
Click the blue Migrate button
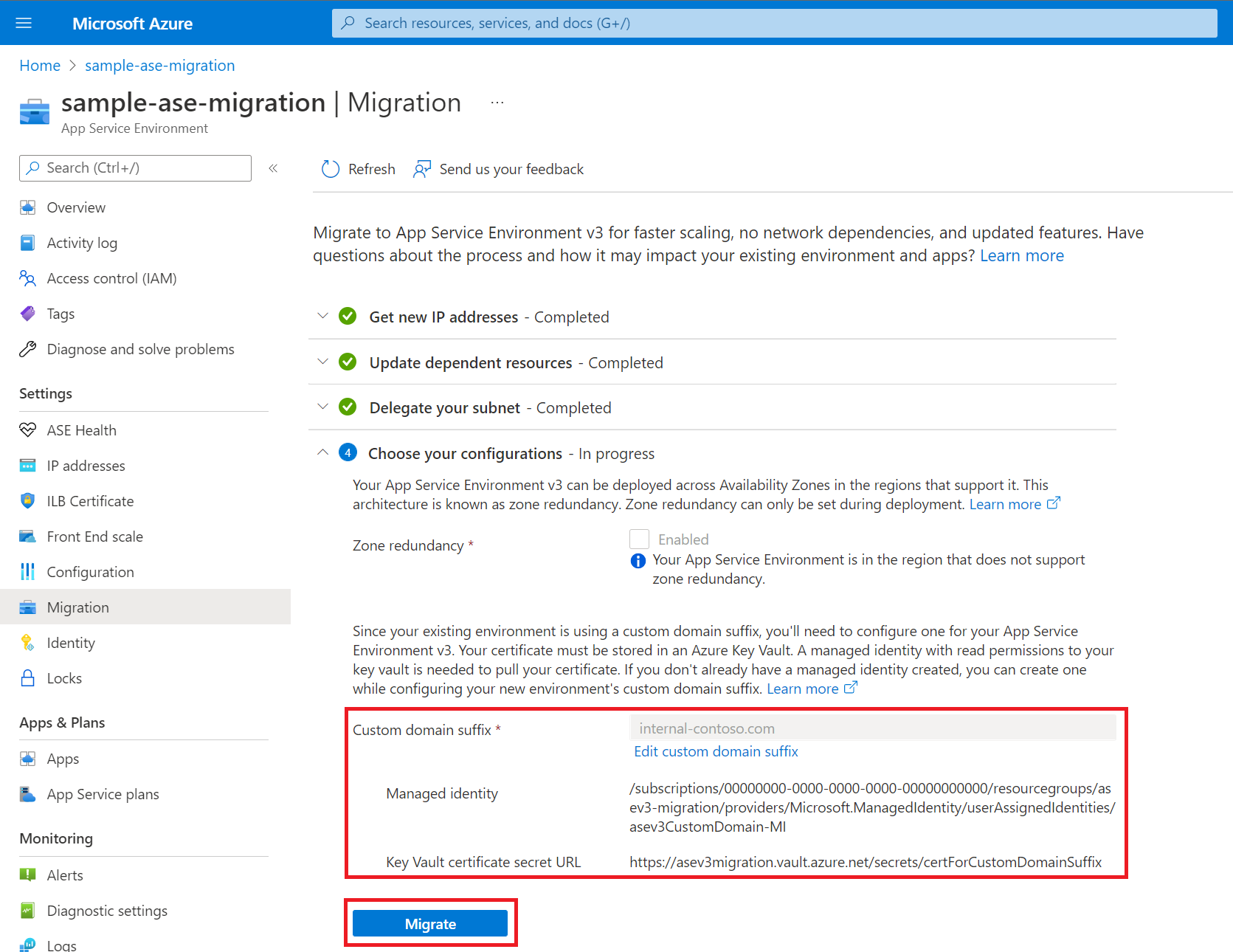[430, 923]
